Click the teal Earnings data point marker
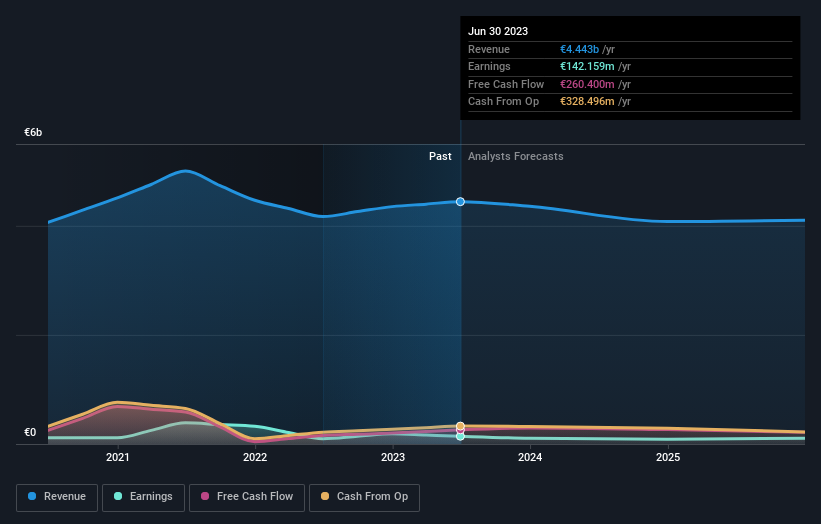 (x=460, y=436)
